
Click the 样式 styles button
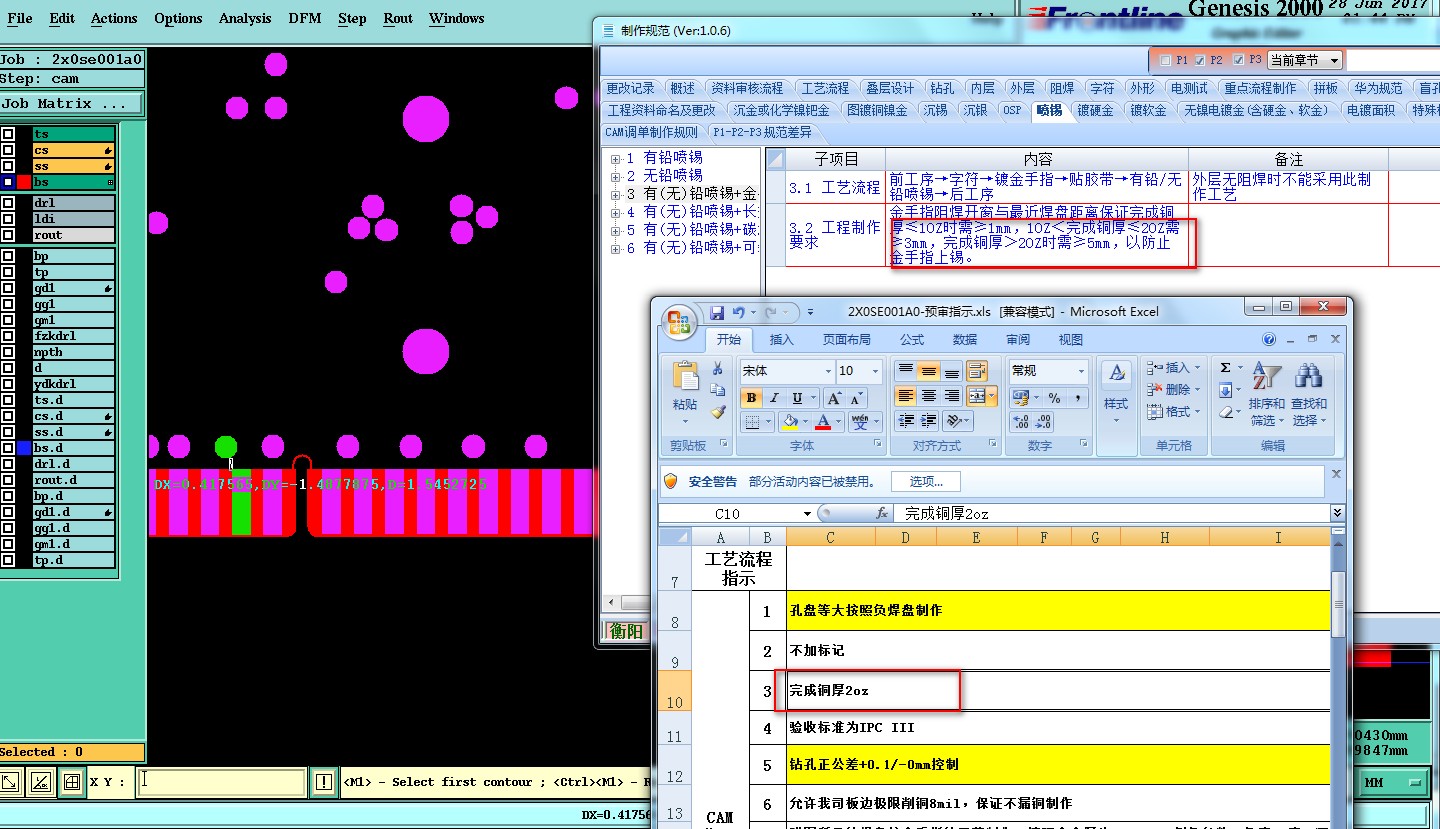pos(1116,392)
